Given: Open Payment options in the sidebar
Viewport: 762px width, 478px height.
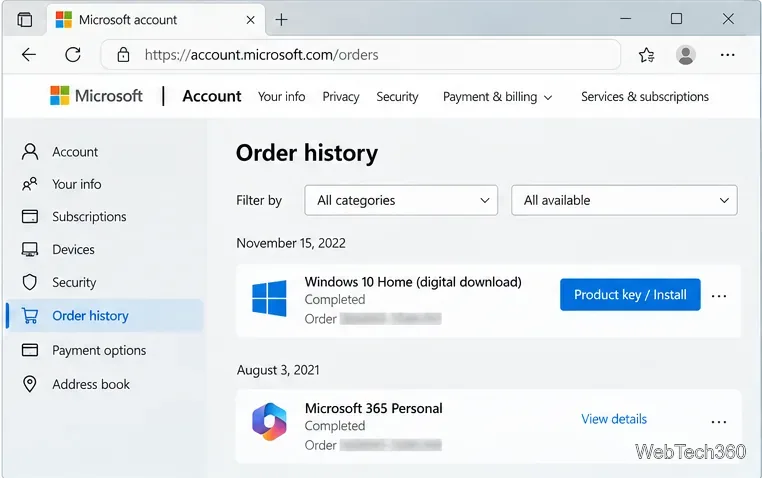Looking at the screenshot, I should coord(104,350).
